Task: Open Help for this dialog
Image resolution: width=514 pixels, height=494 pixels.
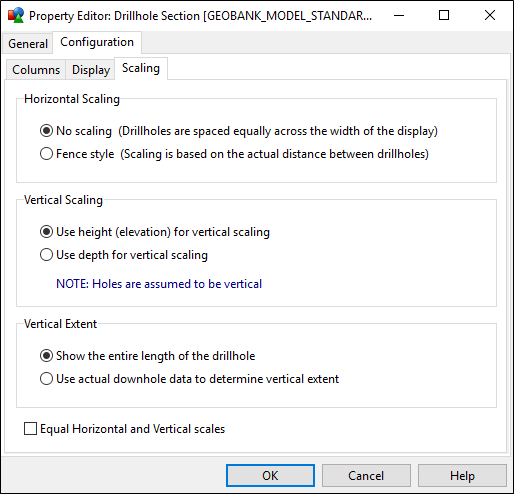Action: point(462,476)
